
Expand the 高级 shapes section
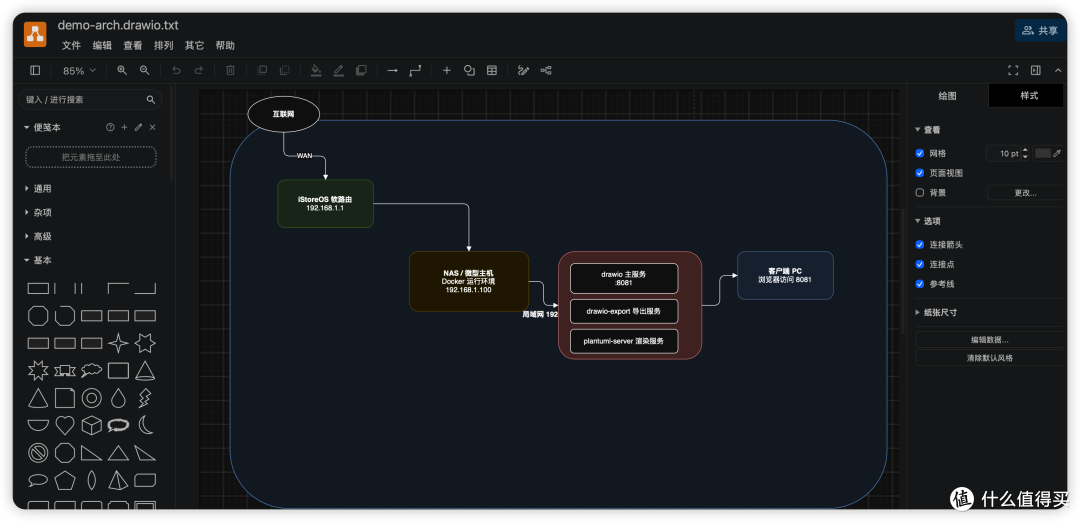click(38, 236)
